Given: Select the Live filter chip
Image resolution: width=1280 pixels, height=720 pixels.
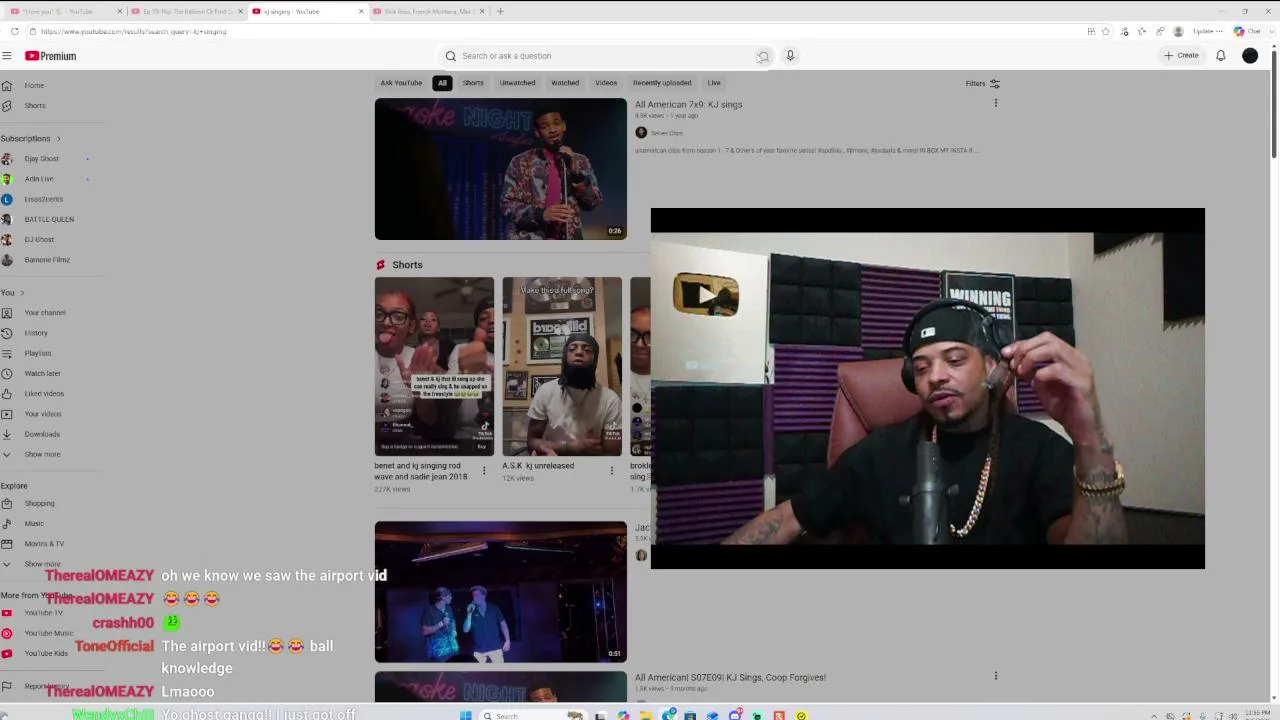Looking at the screenshot, I should (x=714, y=83).
